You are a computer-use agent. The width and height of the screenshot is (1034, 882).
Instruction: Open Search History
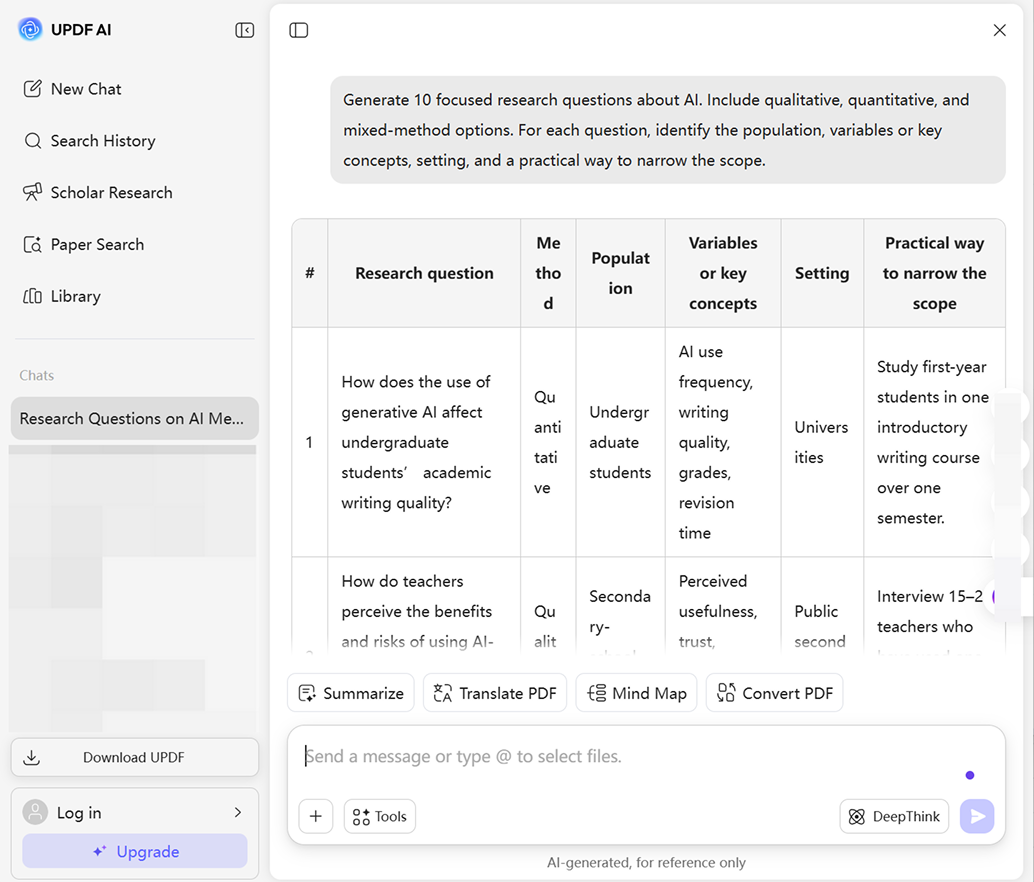[90, 141]
